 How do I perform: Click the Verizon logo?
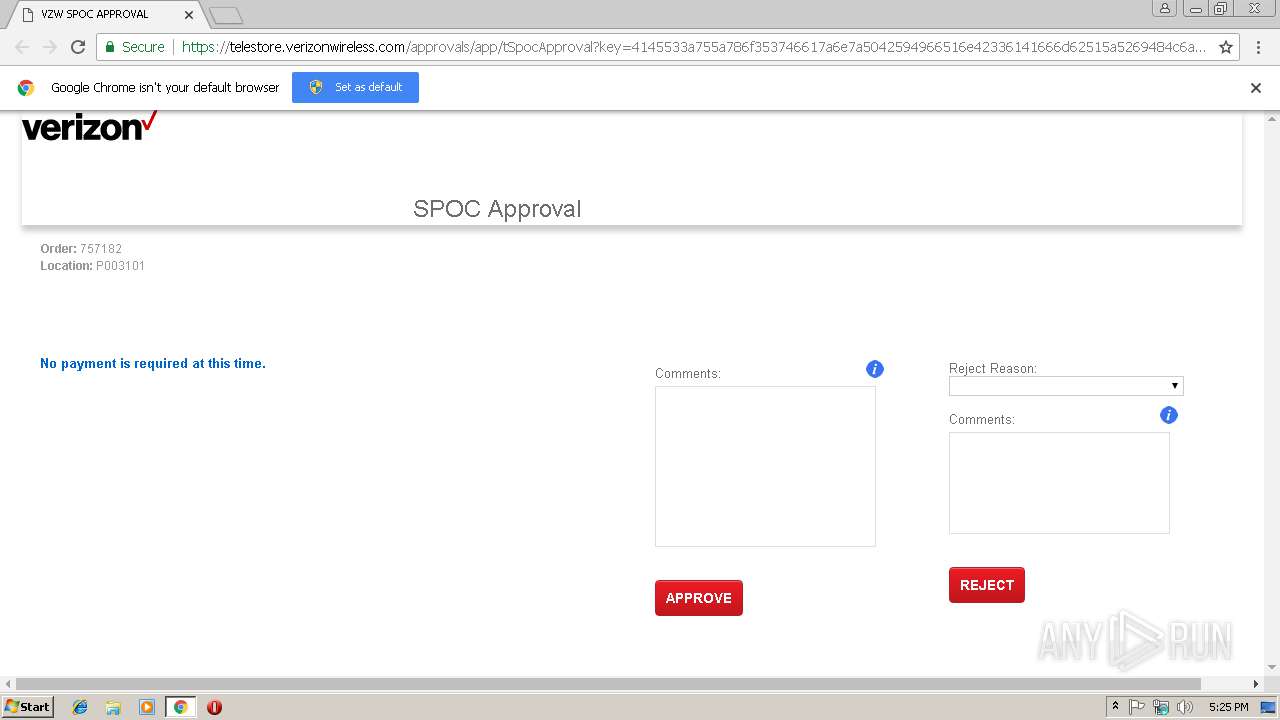[90, 127]
